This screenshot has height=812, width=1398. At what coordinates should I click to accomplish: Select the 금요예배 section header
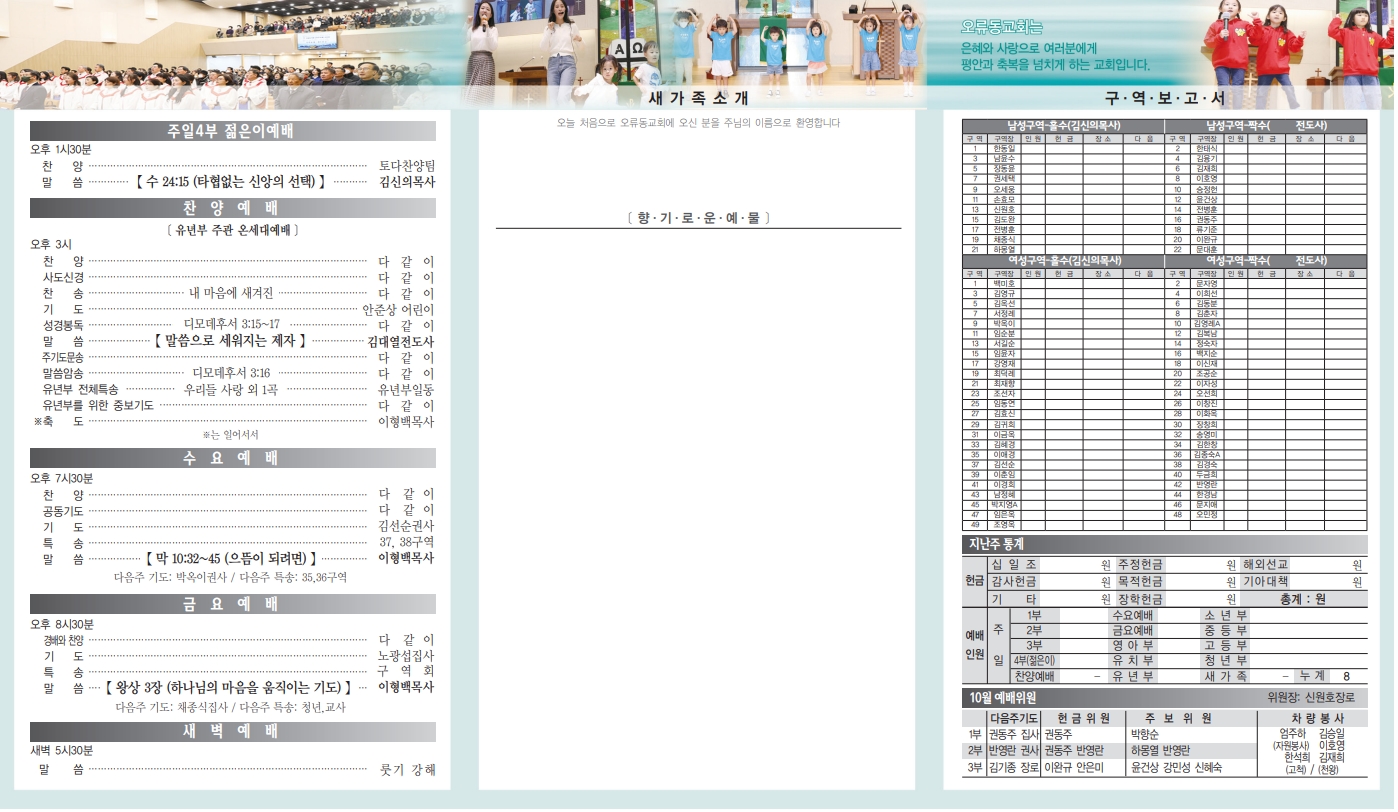232,604
